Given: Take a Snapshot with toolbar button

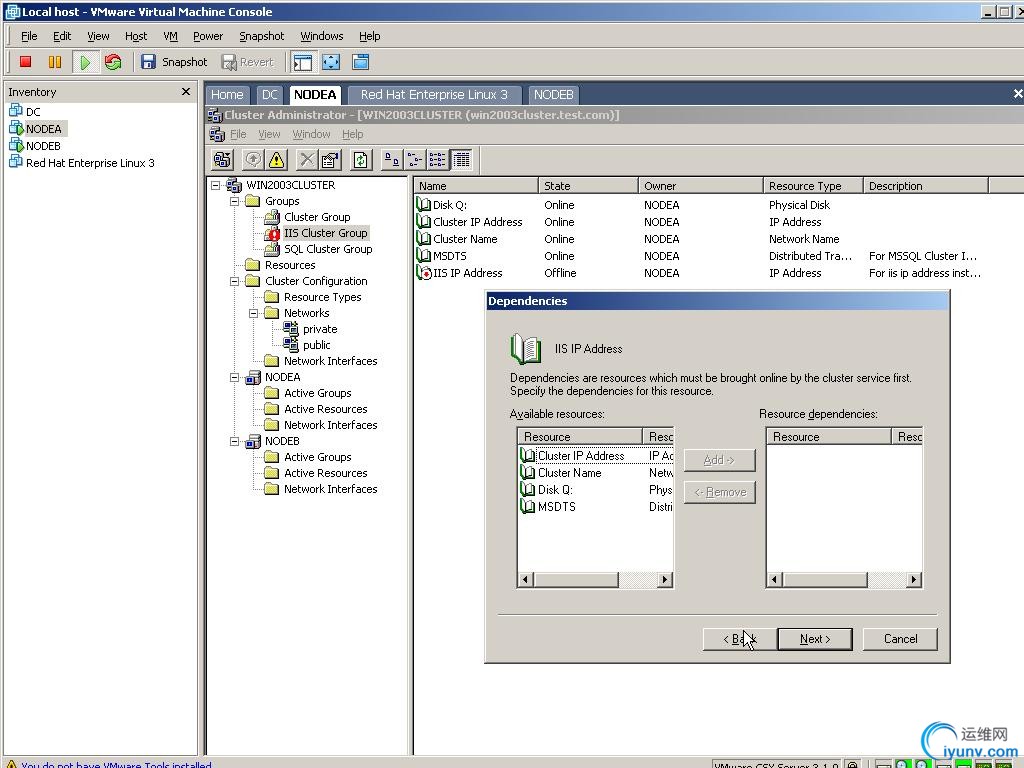Looking at the screenshot, I should (174, 62).
